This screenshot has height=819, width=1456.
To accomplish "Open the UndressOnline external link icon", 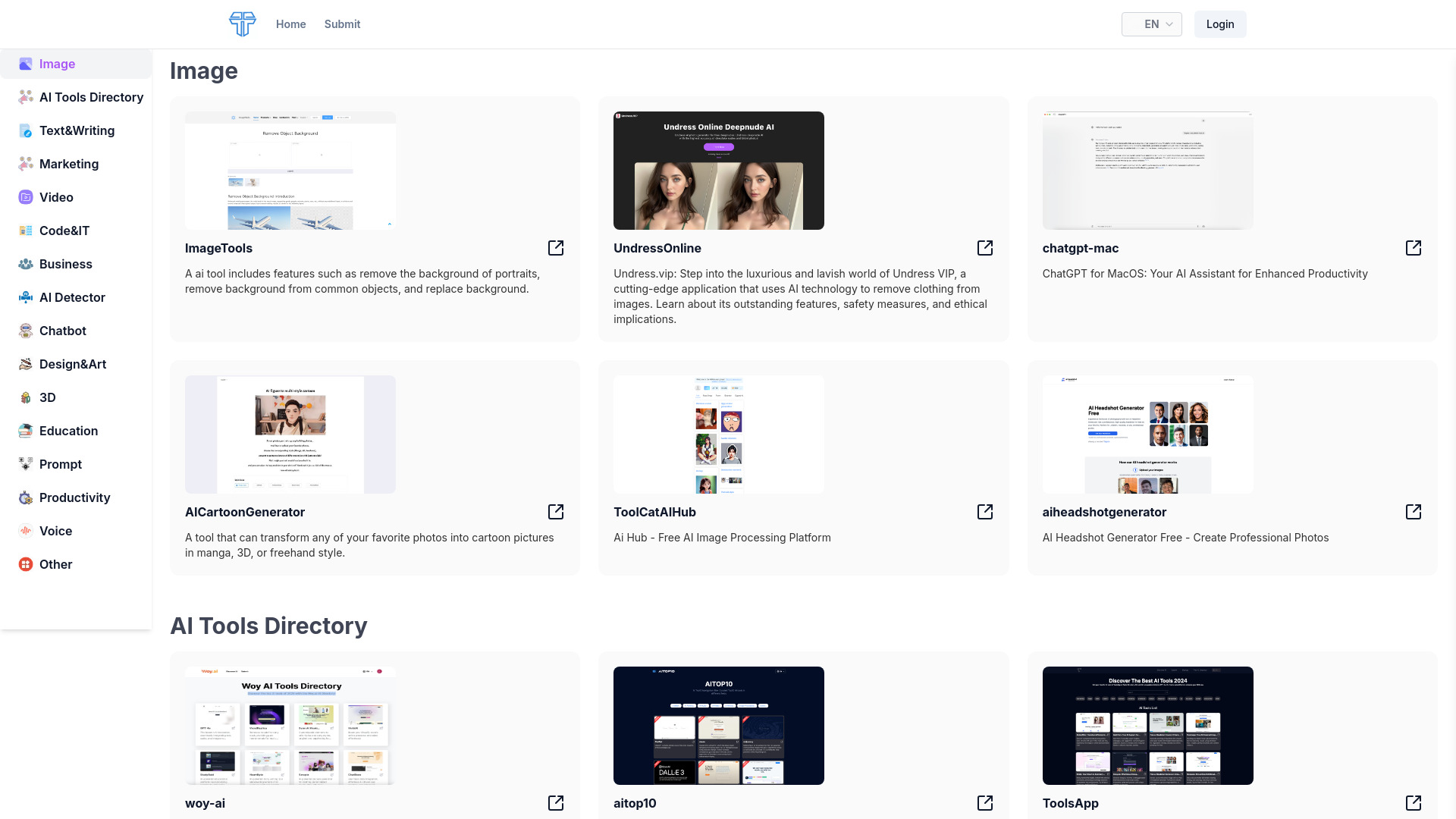I will pos(985,248).
